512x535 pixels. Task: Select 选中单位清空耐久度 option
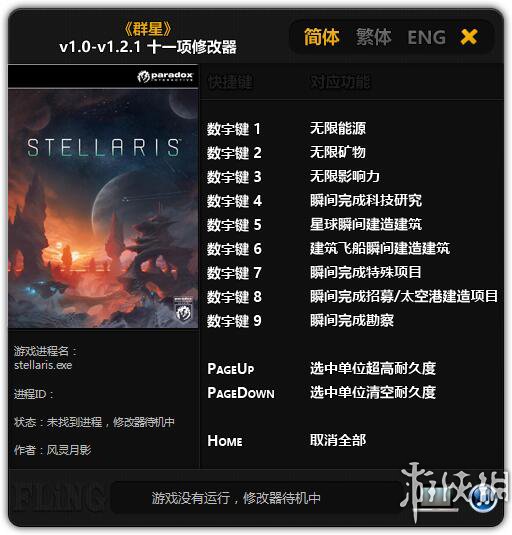coord(373,392)
